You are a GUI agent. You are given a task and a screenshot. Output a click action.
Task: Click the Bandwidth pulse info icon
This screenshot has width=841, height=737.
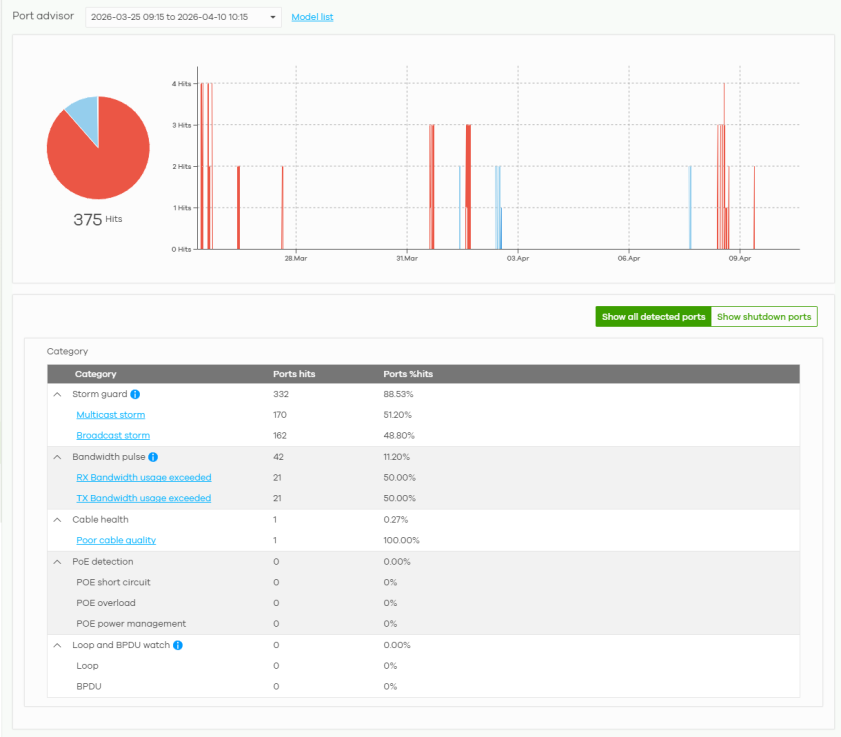point(153,457)
